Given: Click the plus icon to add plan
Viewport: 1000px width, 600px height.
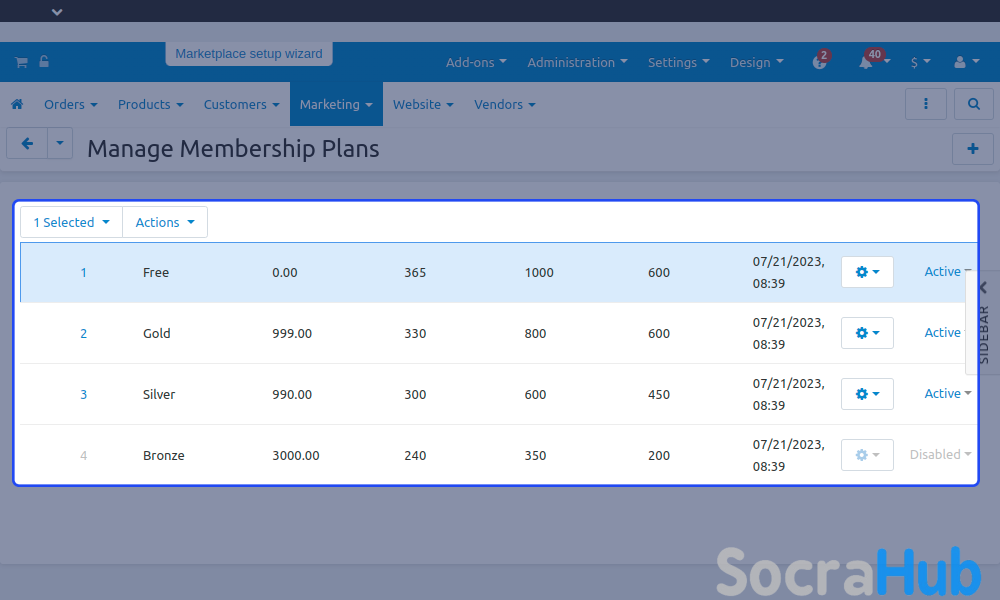Looking at the screenshot, I should pos(973,148).
